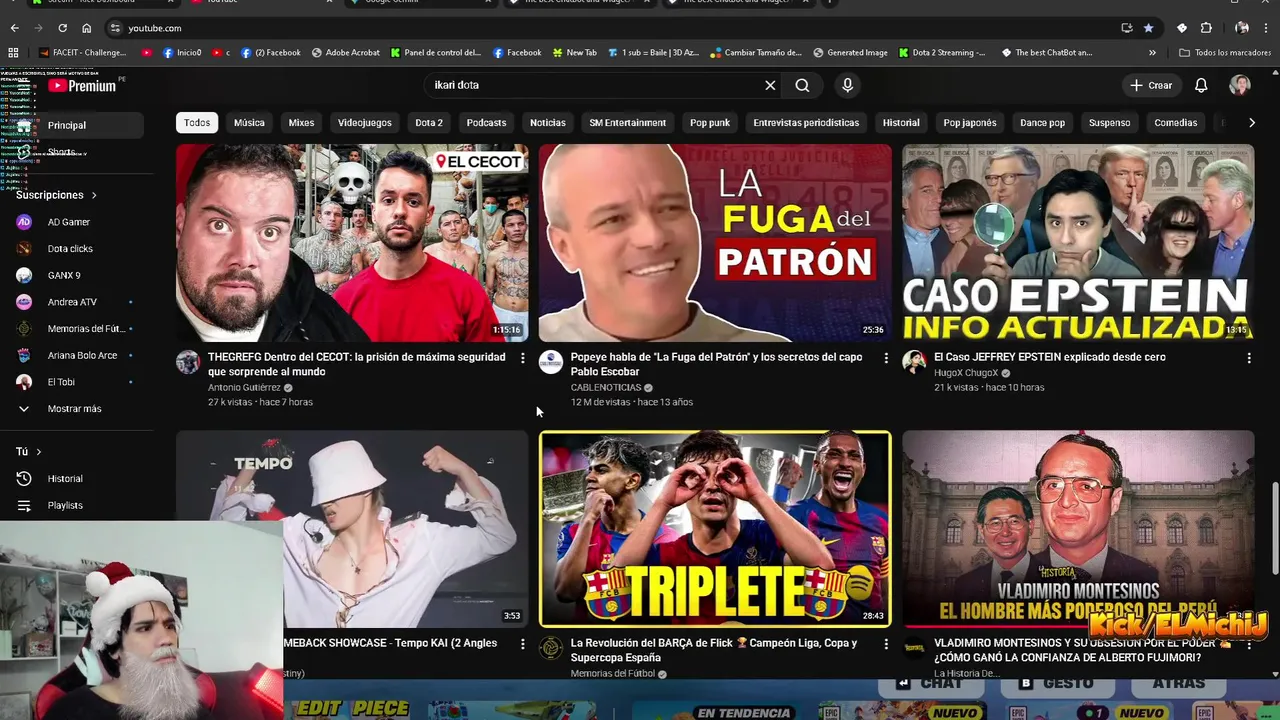The width and height of the screenshot is (1280, 720).
Task: Select the SM Entertainment filter chip
Action: (x=627, y=122)
